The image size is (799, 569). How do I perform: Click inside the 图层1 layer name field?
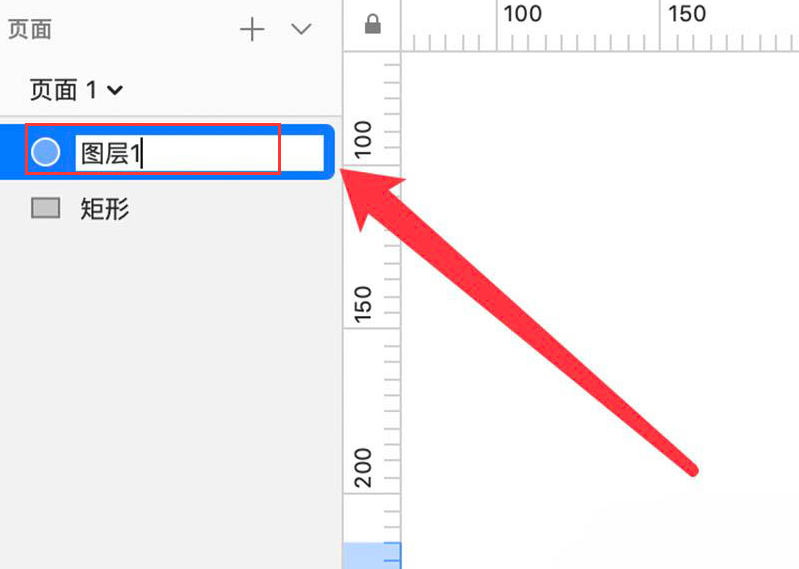[199, 153]
